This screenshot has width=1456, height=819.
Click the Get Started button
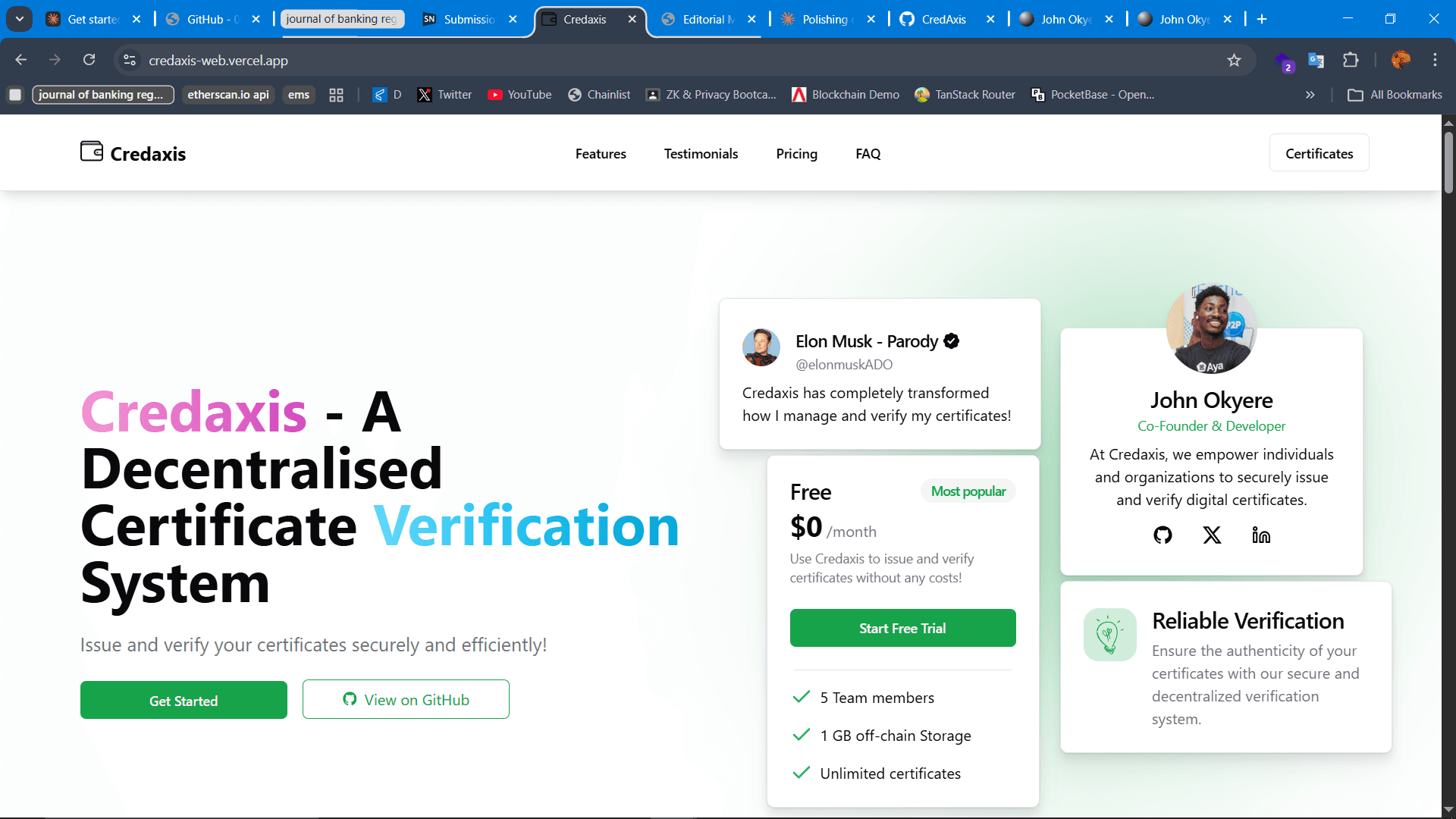(x=184, y=701)
